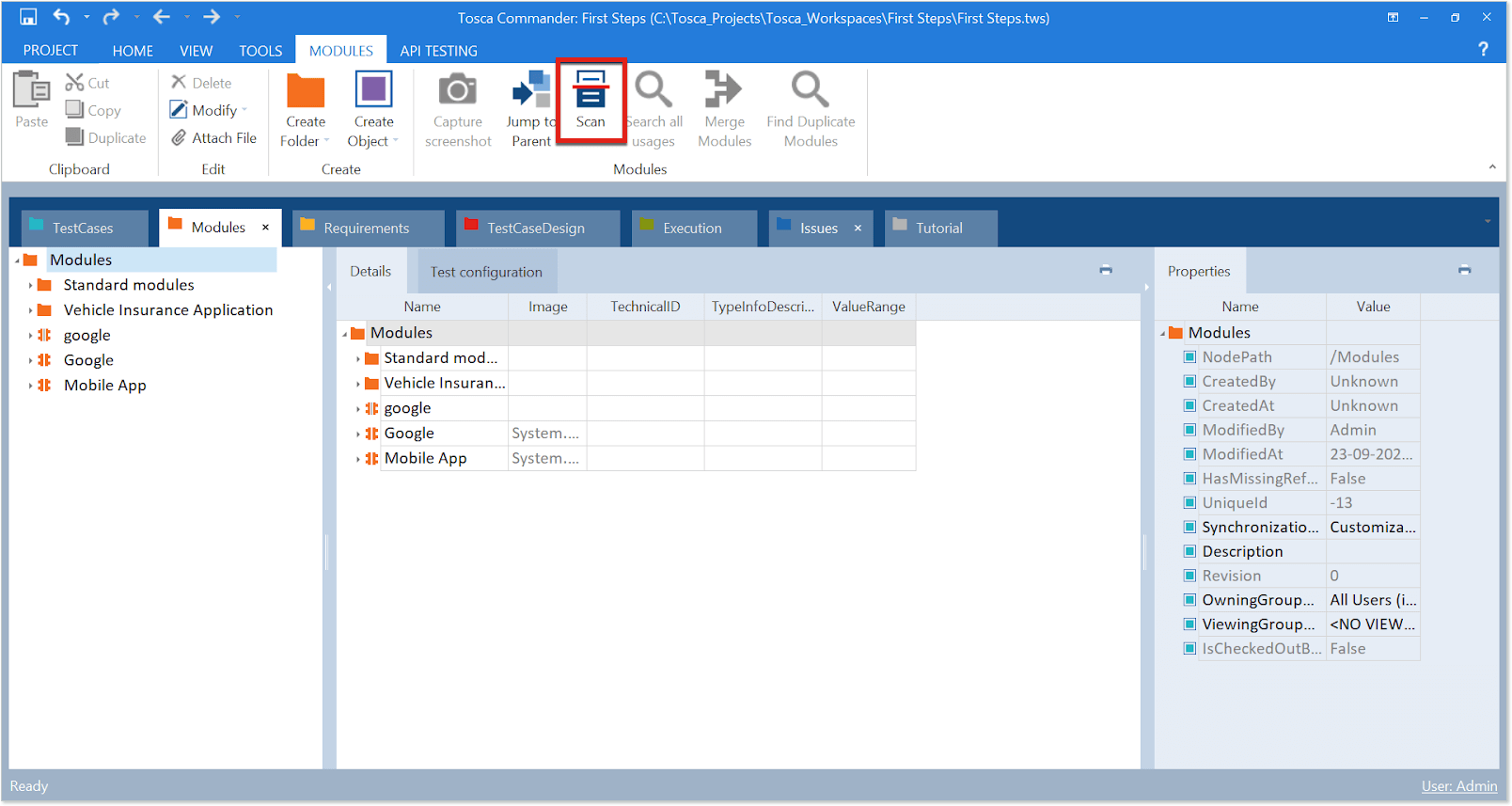This screenshot has width=1512, height=806.
Task: Switch to Test configuration tab
Action: (486, 272)
